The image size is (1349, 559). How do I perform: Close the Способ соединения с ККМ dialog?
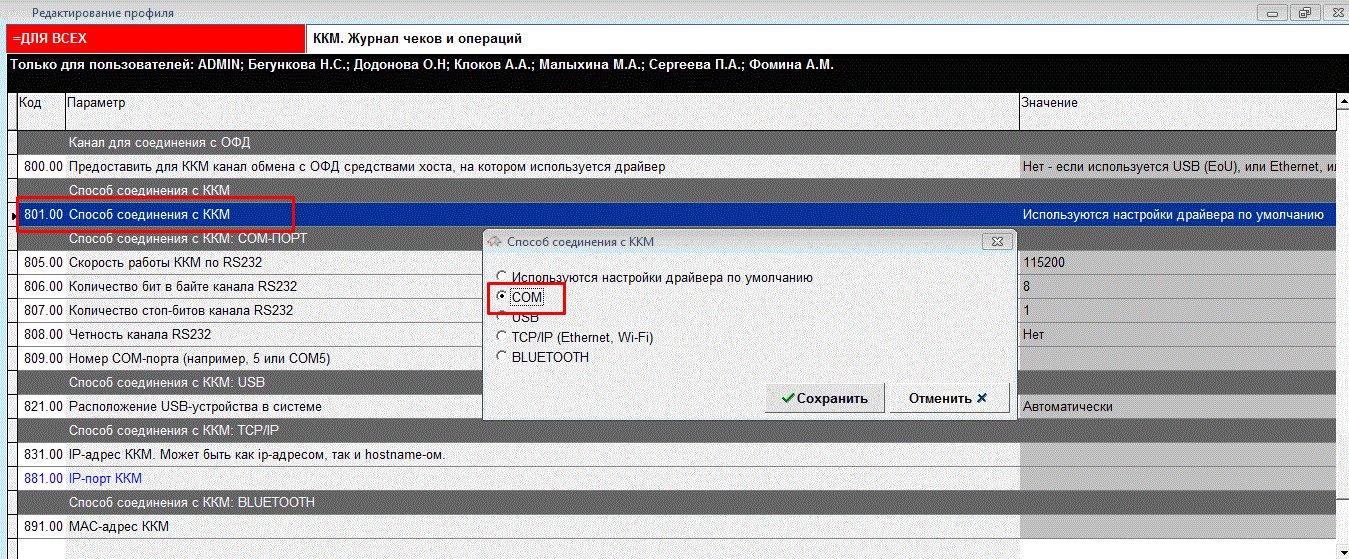tap(996, 241)
